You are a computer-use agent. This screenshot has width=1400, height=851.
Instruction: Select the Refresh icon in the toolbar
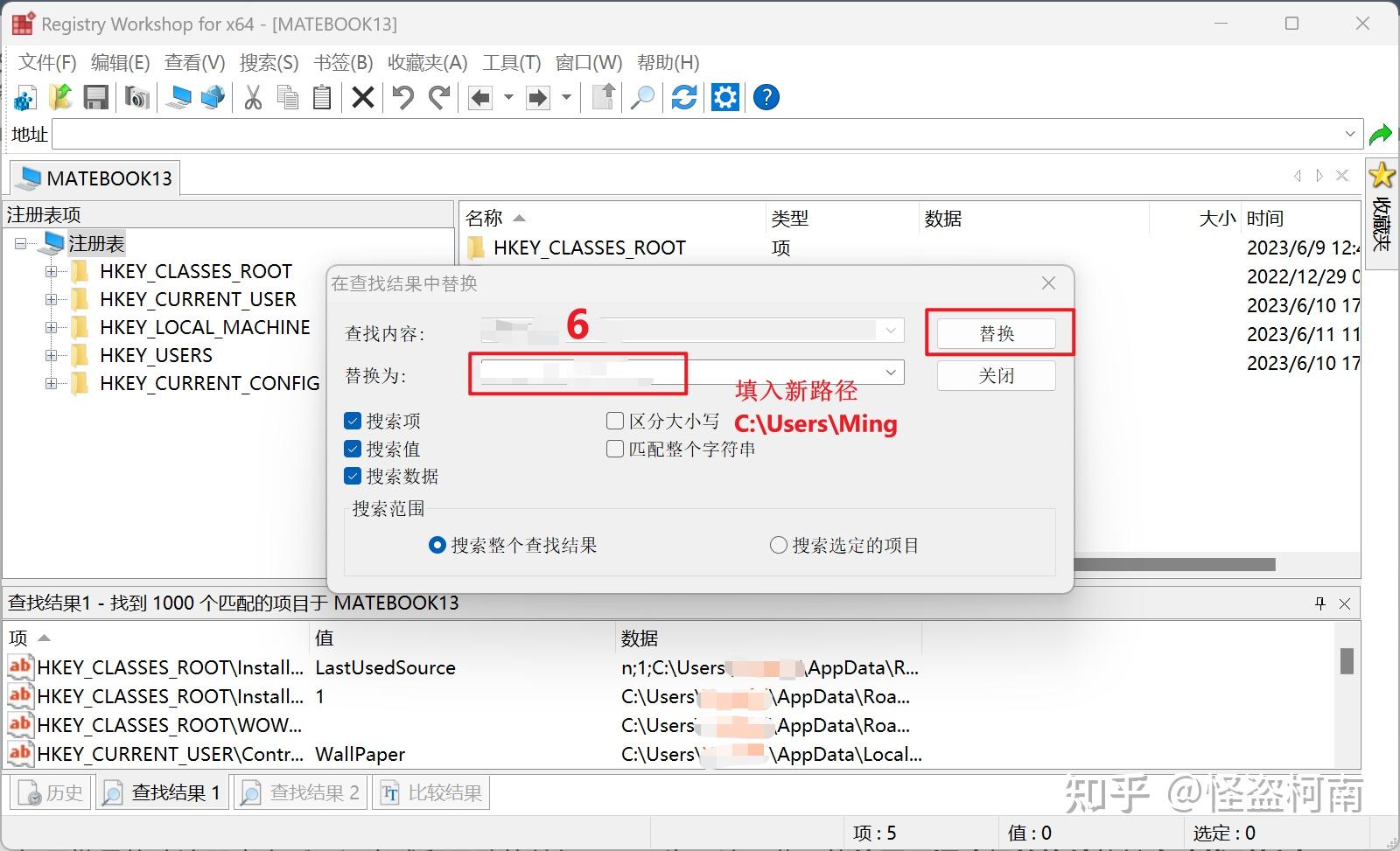(684, 97)
